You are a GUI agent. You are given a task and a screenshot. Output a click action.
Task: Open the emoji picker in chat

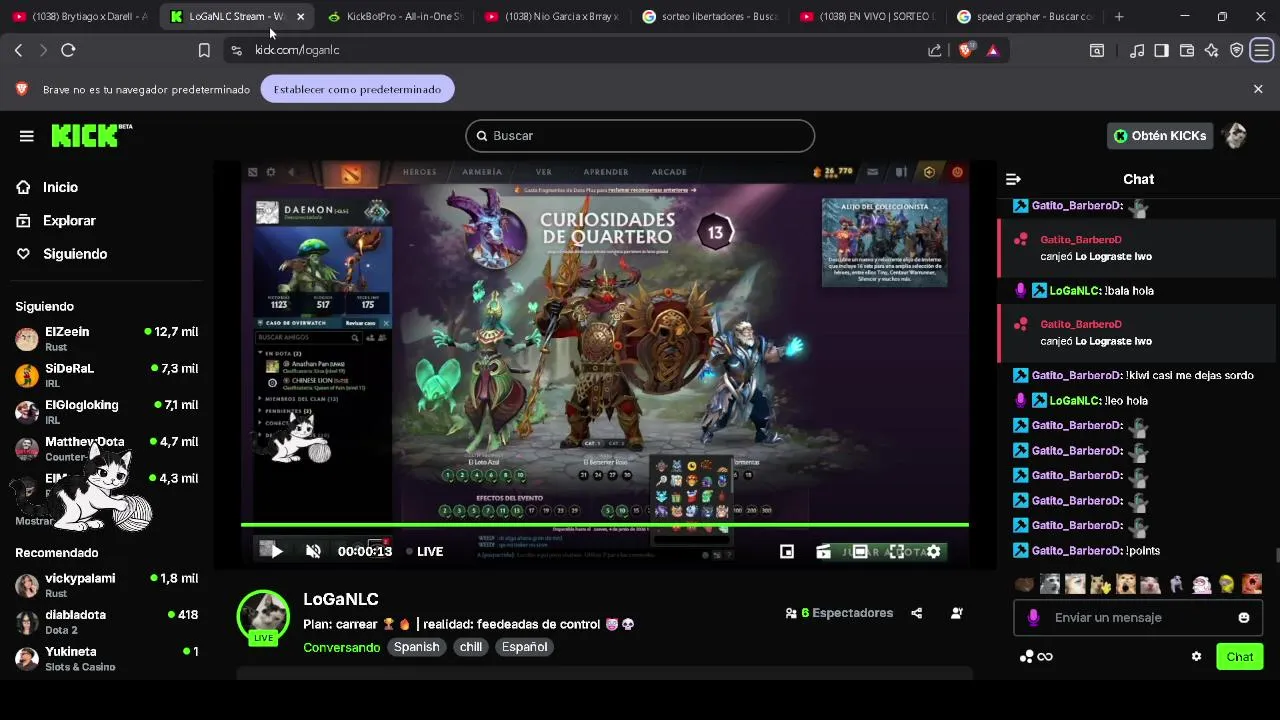point(1244,618)
